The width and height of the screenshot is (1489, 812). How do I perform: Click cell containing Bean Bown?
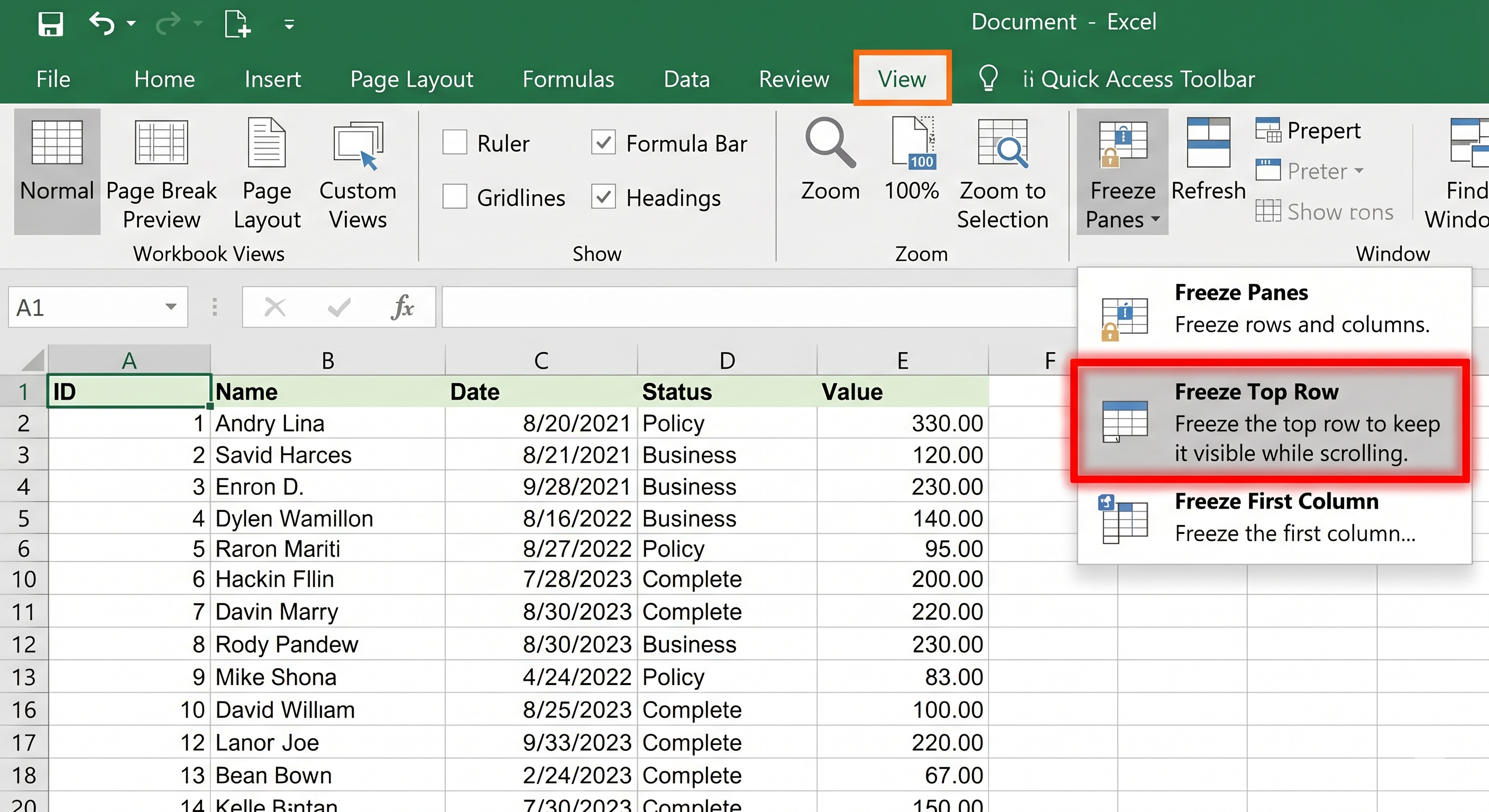tap(328, 775)
